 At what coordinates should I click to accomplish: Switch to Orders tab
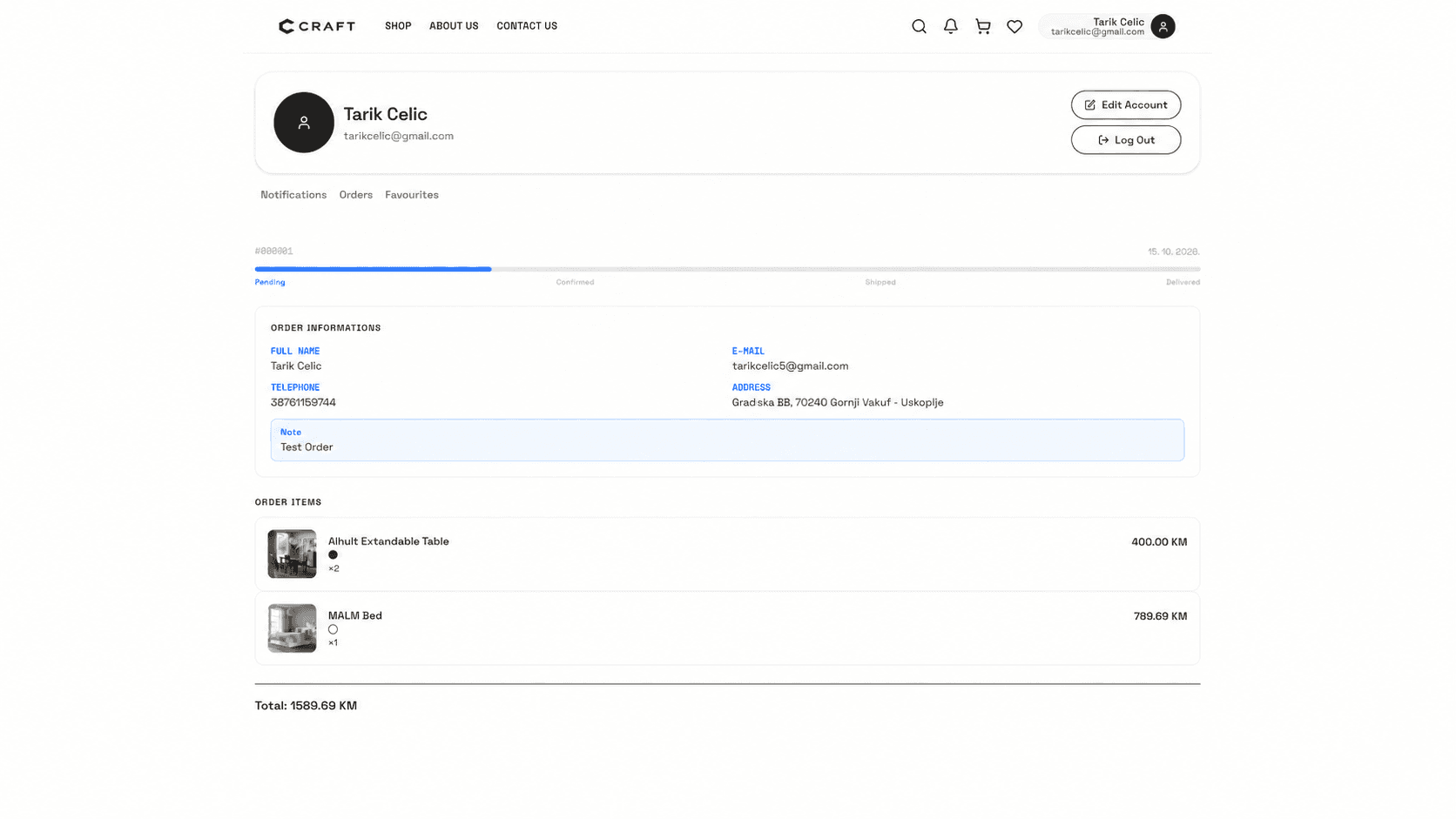[x=356, y=195]
